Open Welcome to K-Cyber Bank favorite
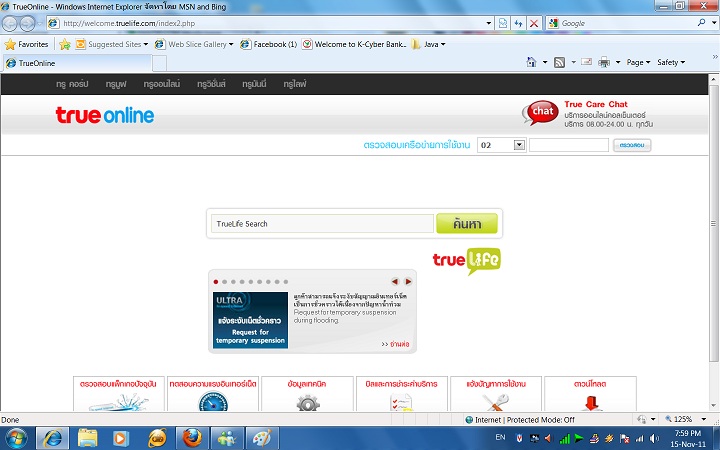This screenshot has height=450, width=720. point(354,44)
